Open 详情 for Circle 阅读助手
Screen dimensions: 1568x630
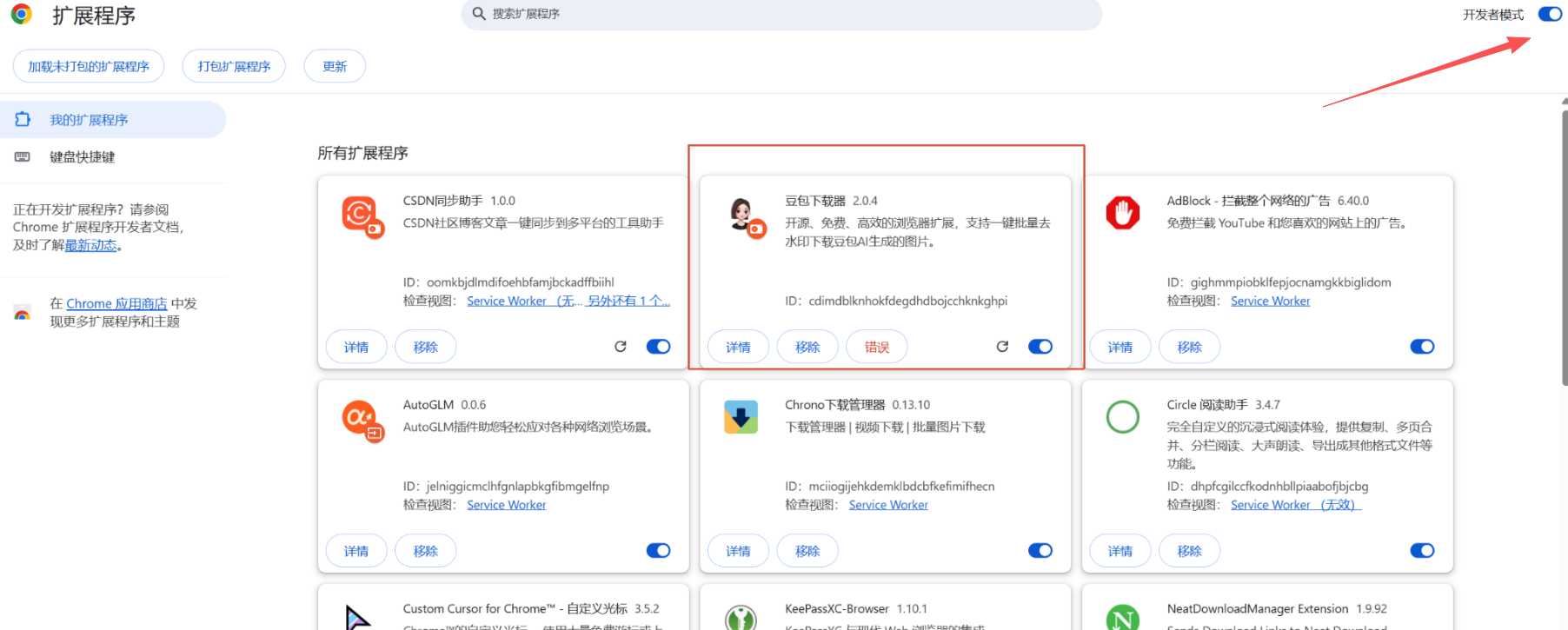coord(1120,551)
